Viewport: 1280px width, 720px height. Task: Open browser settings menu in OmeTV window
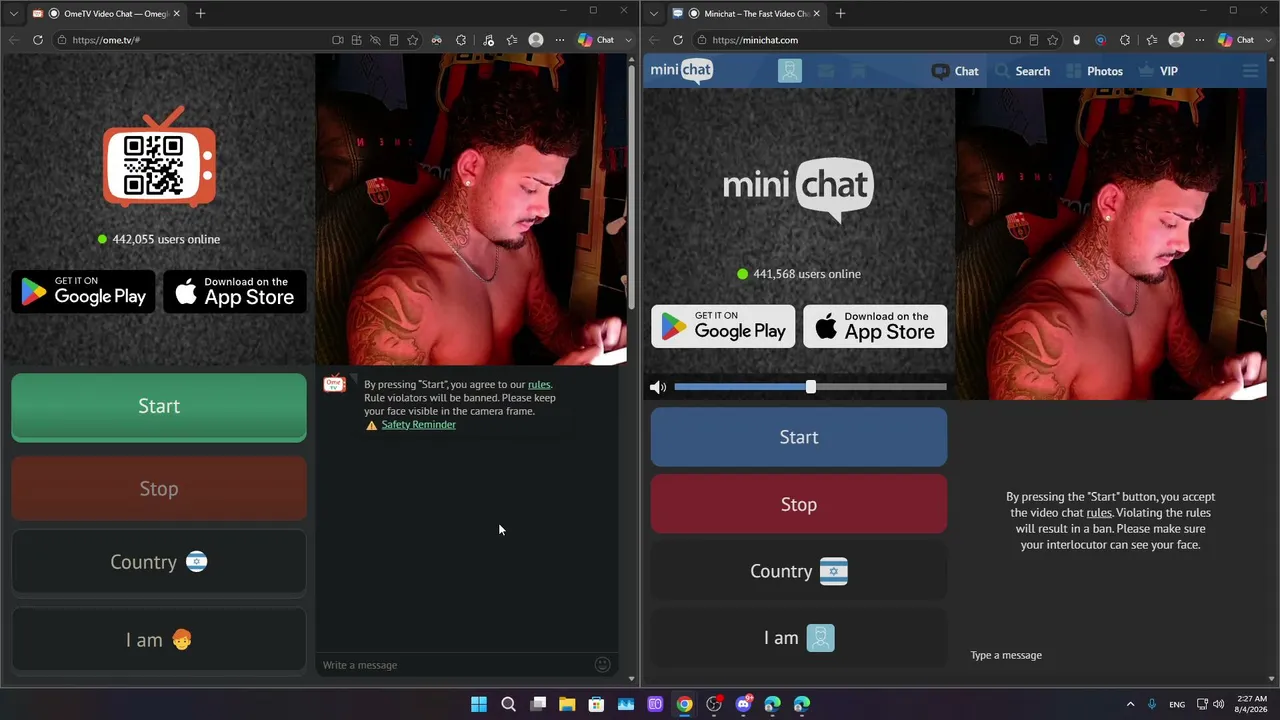tap(560, 40)
